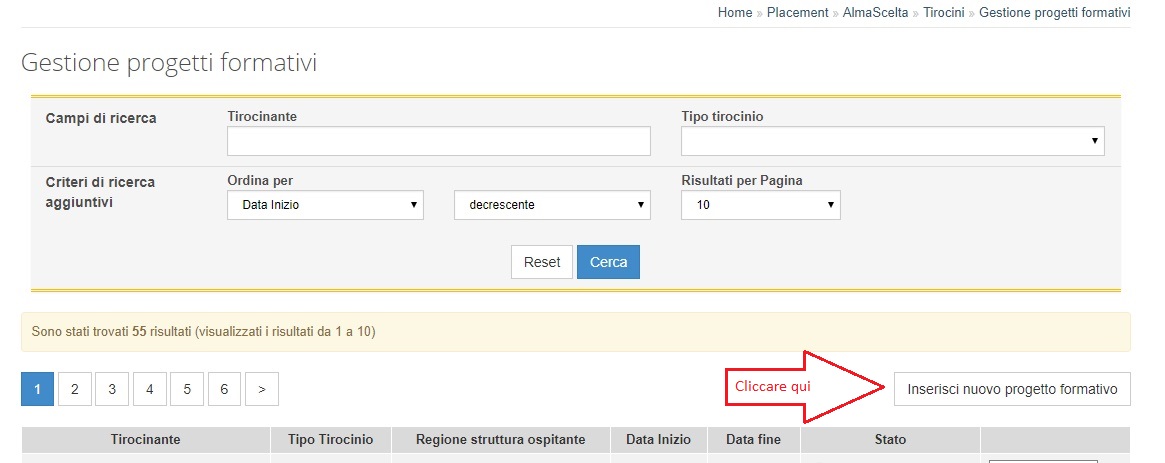
Task: Go to results page 3
Action: pos(112,389)
